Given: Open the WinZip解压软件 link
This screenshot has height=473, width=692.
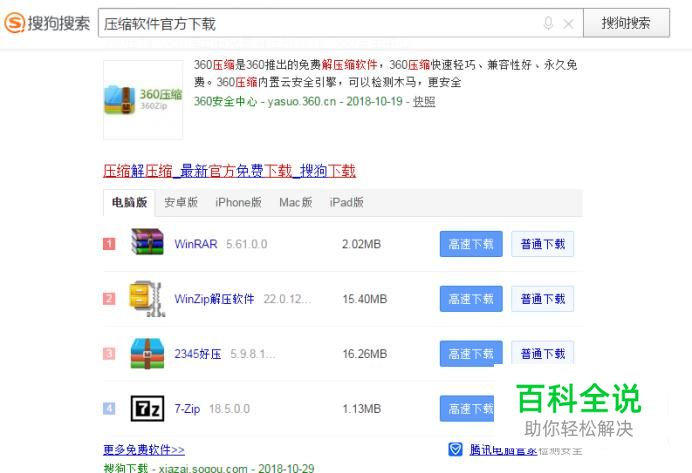Looking at the screenshot, I should click(214, 299).
